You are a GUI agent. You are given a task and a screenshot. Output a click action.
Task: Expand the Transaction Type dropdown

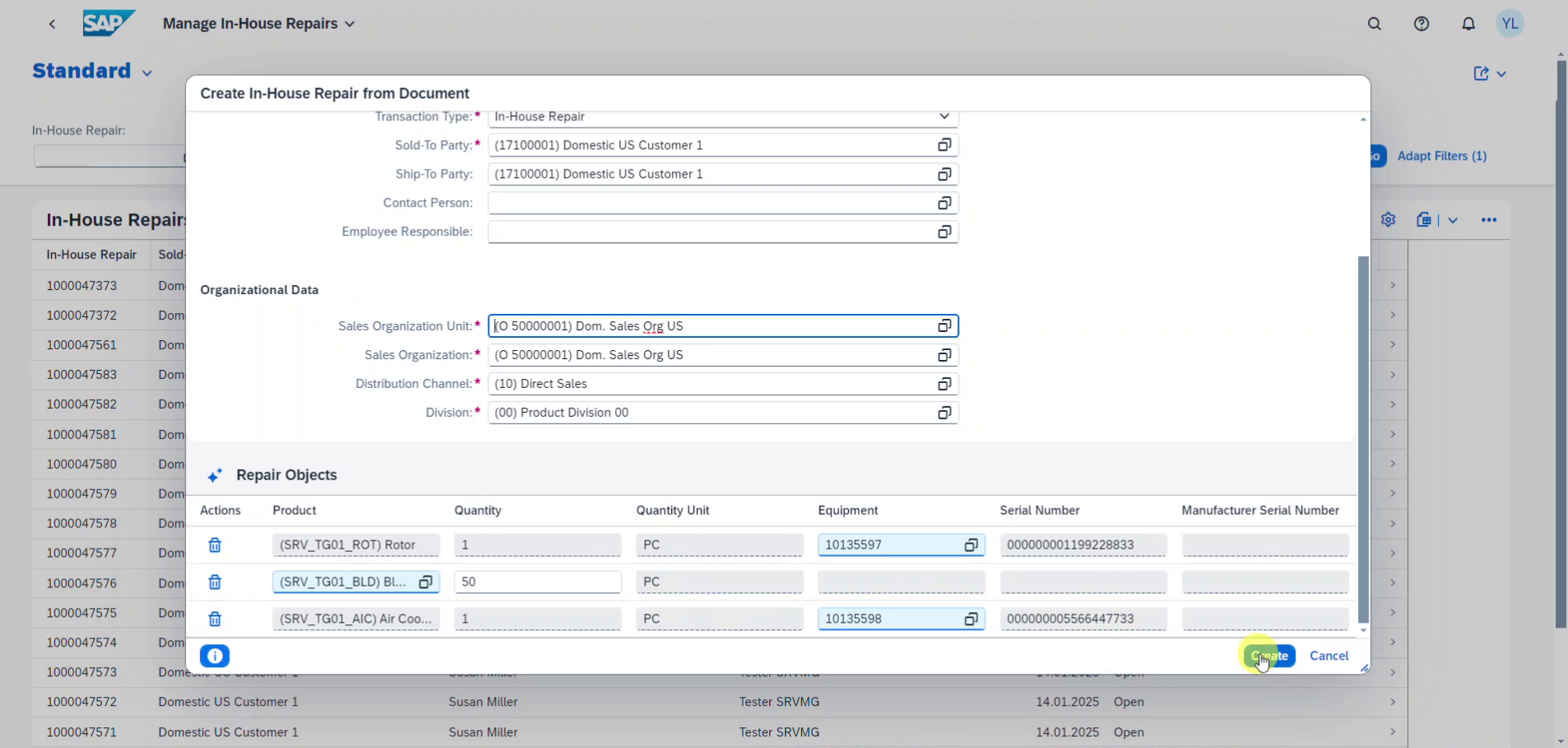pos(945,117)
